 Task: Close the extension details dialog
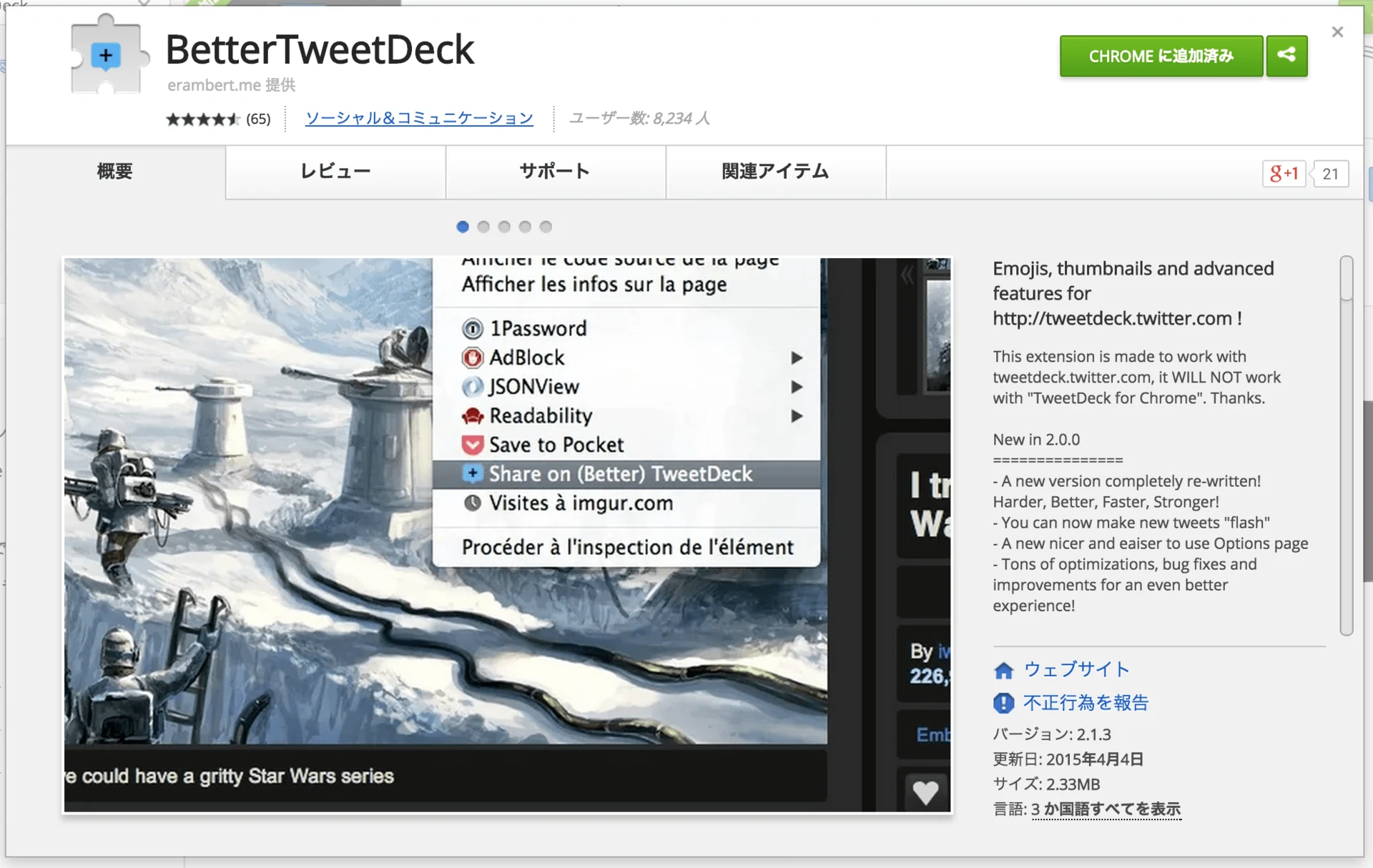tap(1337, 32)
